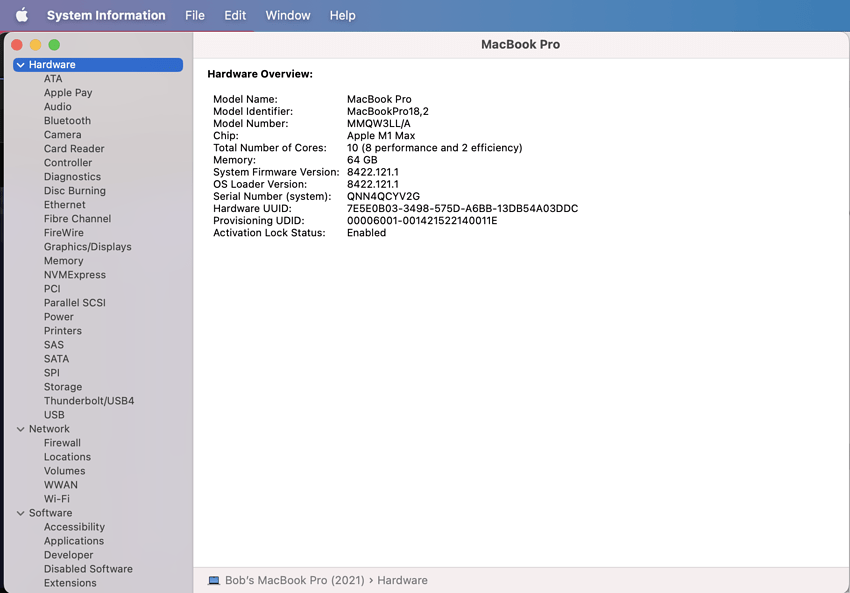Collapse the Software section
The height and width of the screenshot is (593, 850).
pos(20,512)
